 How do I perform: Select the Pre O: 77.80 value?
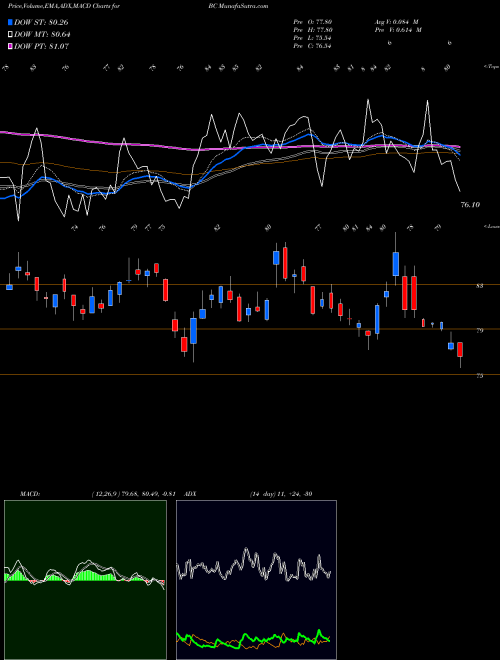[313, 21]
